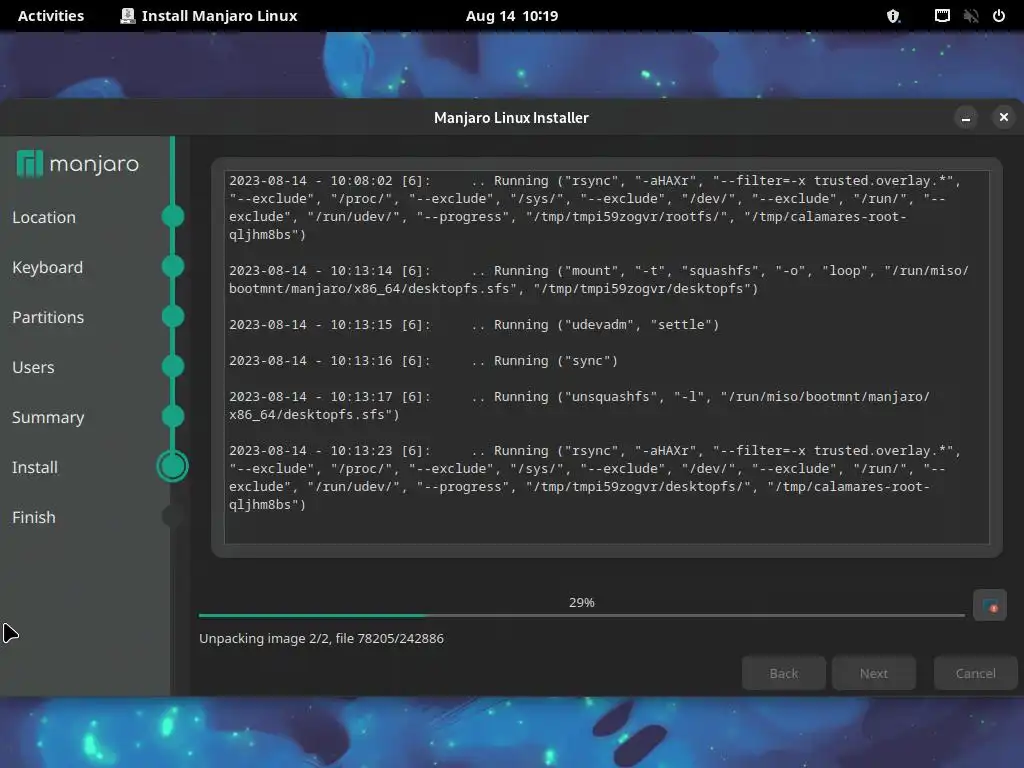This screenshot has height=768, width=1024.
Task: Select the Partitions step in sidebar
Action: coord(48,317)
